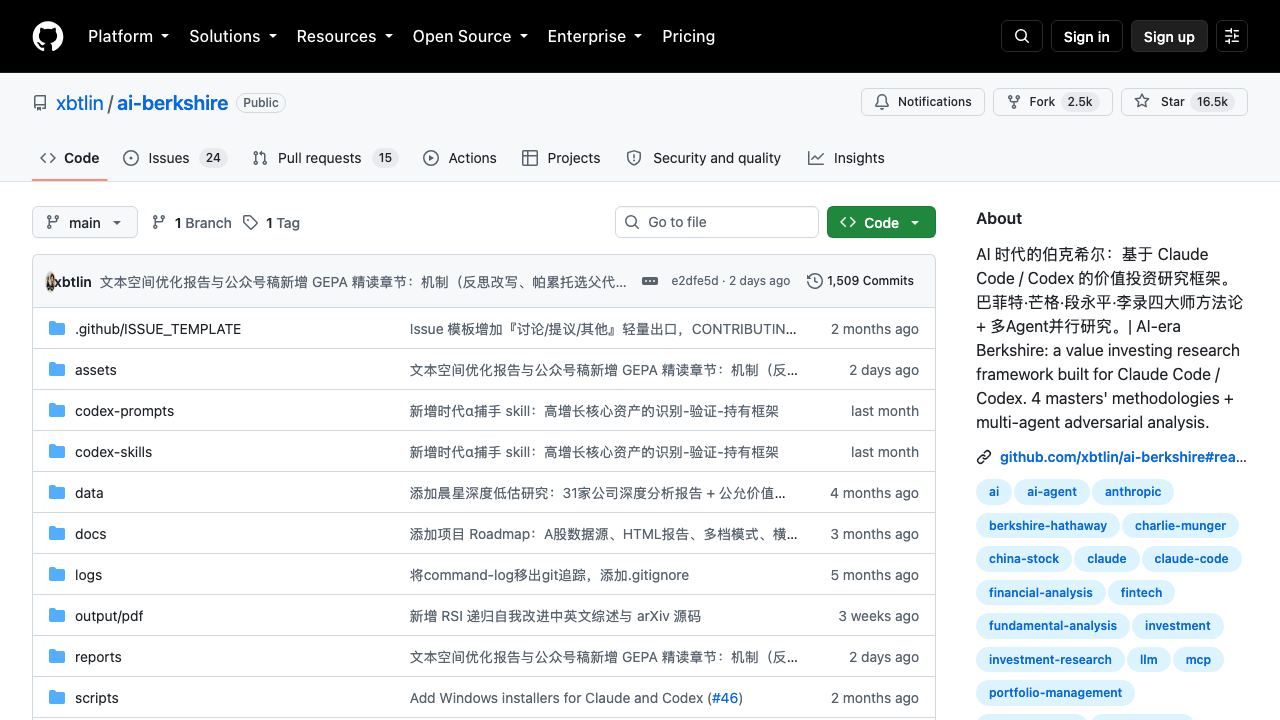Screen dimensions: 1280x720
Task: Switch to the Issues tab
Action: click(x=176, y=158)
